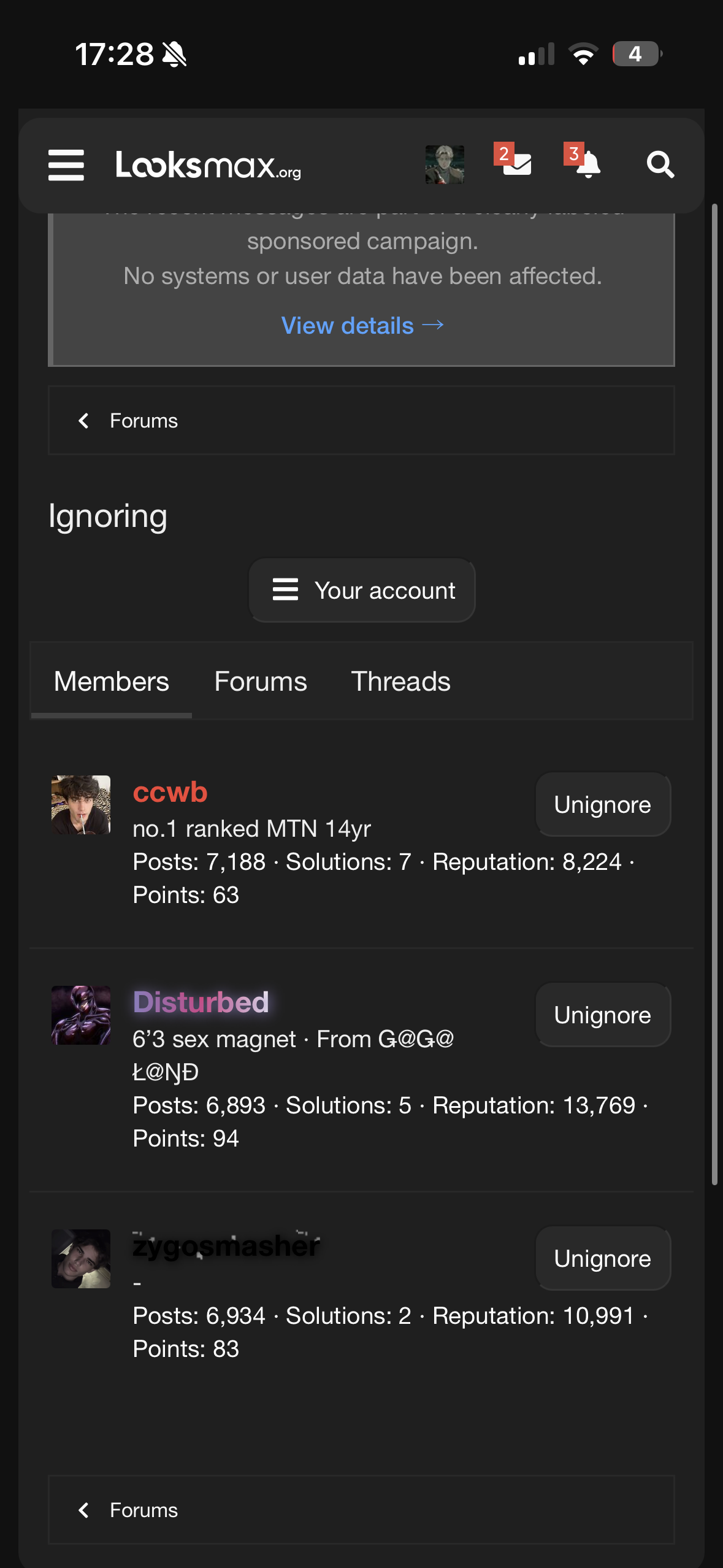Screen dimensions: 723x1568
Task: Tap the back chevron beside bottom Forums
Action: click(x=84, y=1510)
